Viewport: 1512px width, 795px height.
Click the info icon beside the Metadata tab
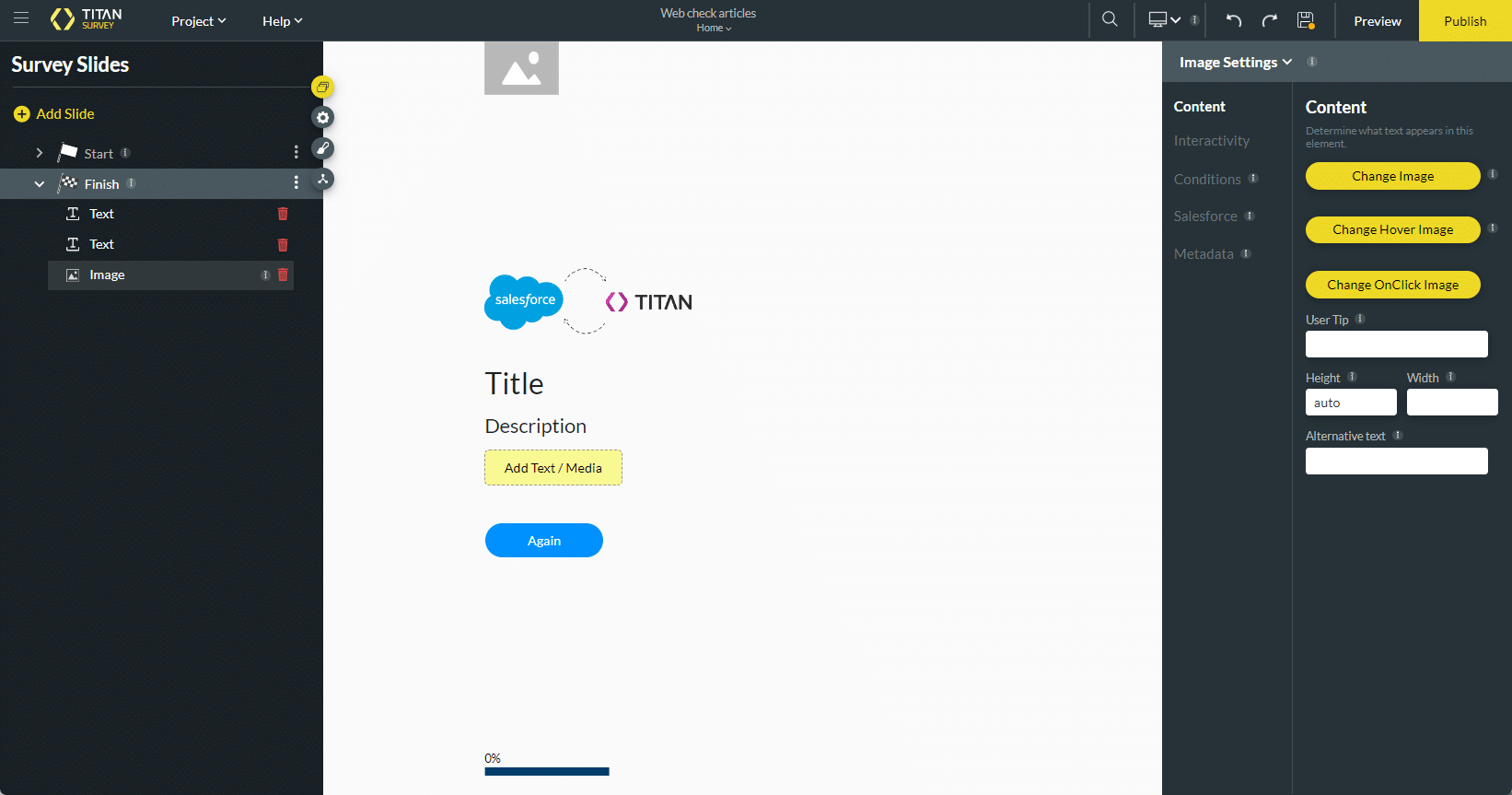[x=1246, y=253]
